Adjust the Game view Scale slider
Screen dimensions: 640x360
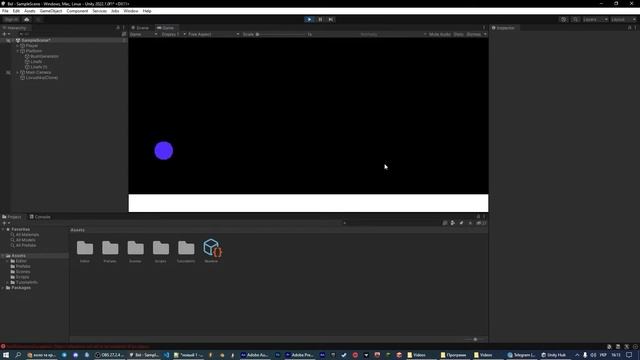point(282,34)
